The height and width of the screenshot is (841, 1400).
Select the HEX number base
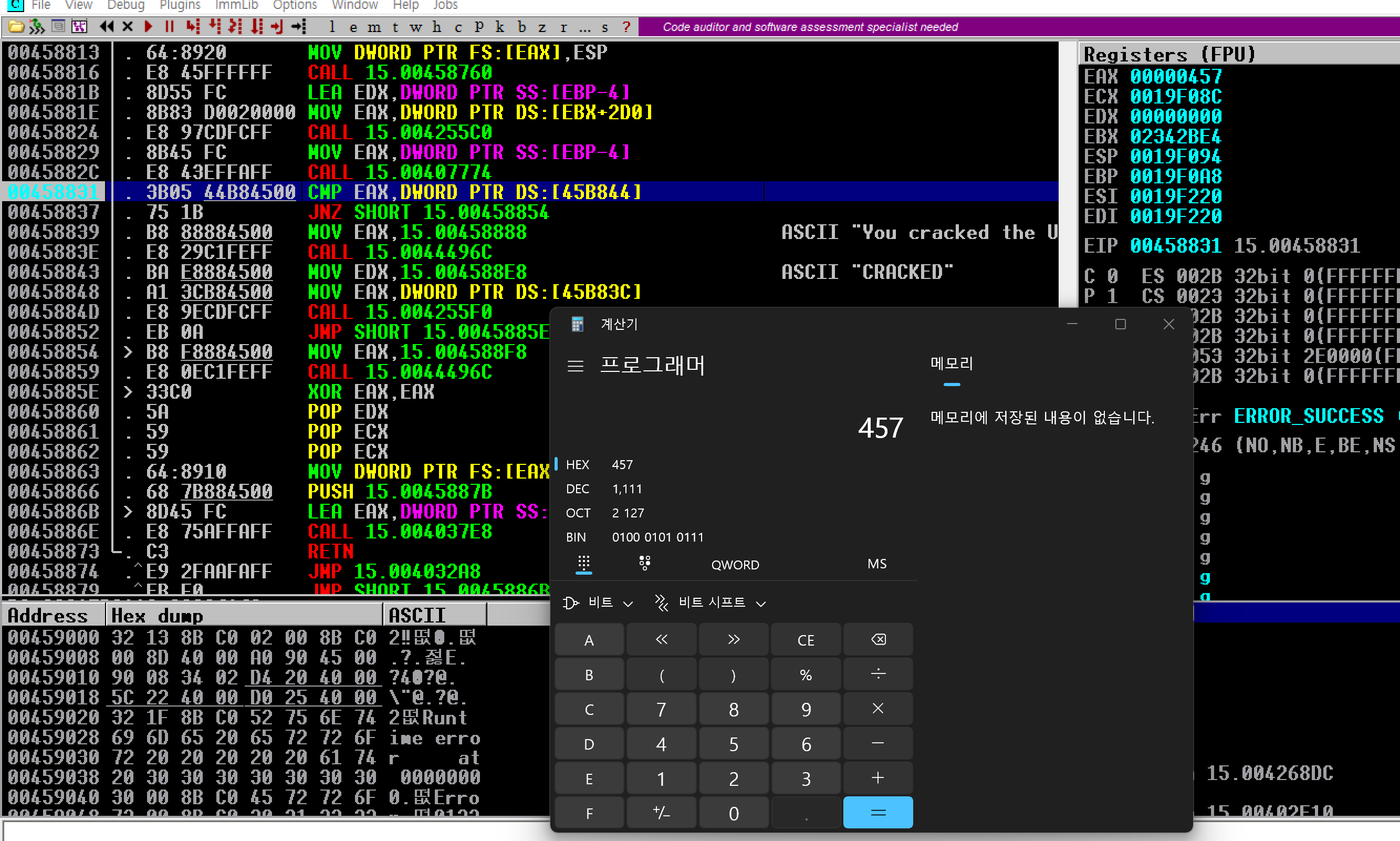click(578, 465)
